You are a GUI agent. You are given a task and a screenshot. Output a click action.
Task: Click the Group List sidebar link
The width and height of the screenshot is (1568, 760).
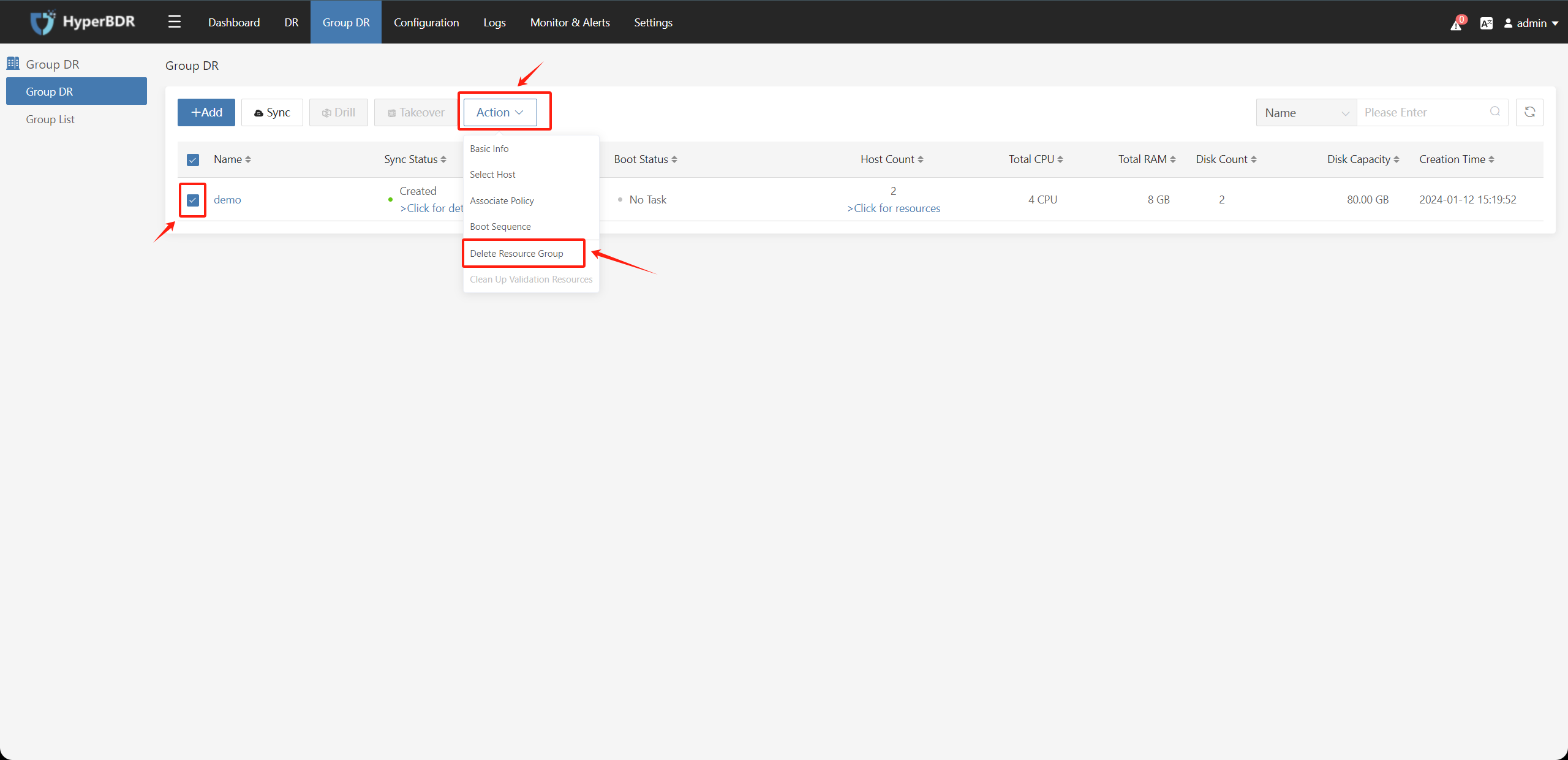pos(50,119)
